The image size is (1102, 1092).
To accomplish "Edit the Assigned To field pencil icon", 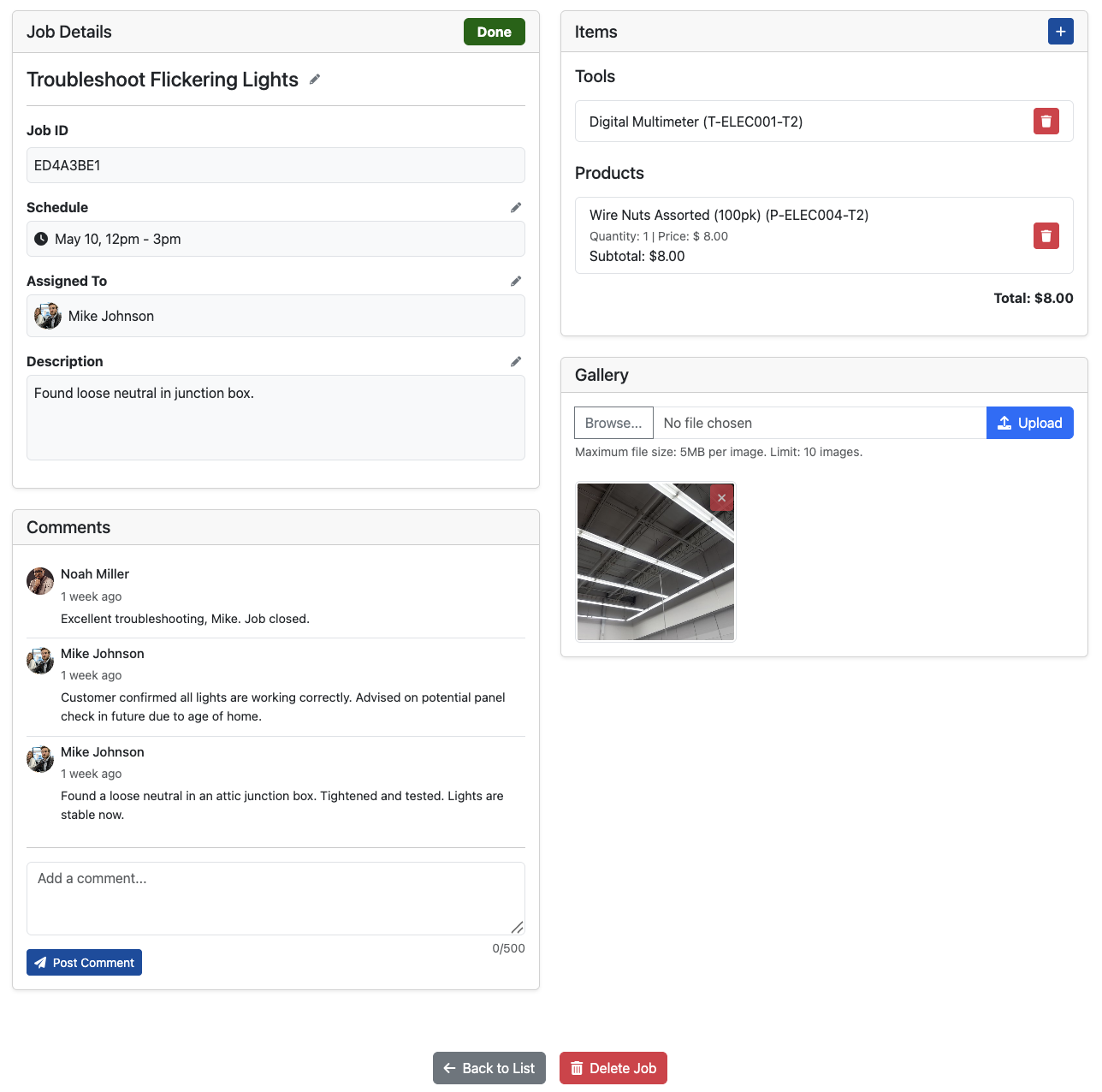I will click(x=516, y=281).
